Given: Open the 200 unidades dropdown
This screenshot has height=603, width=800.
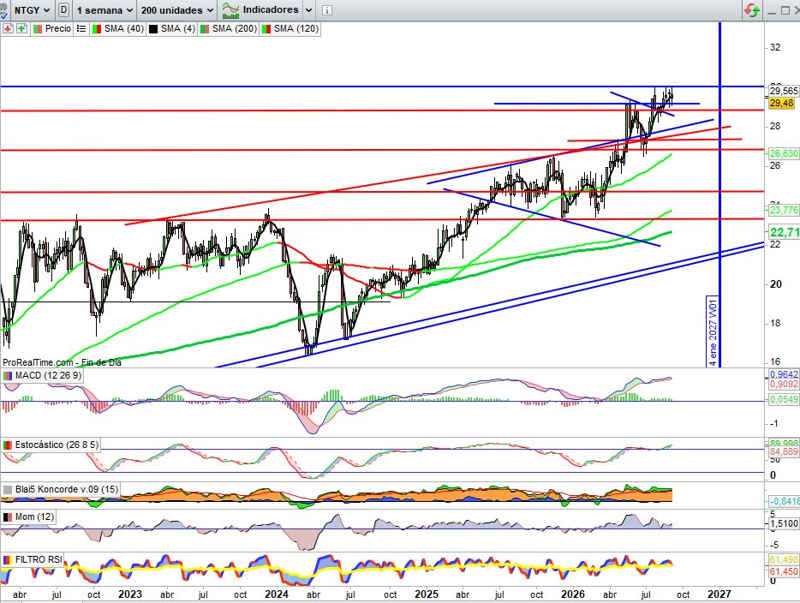Looking at the screenshot, I should [177, 10].
